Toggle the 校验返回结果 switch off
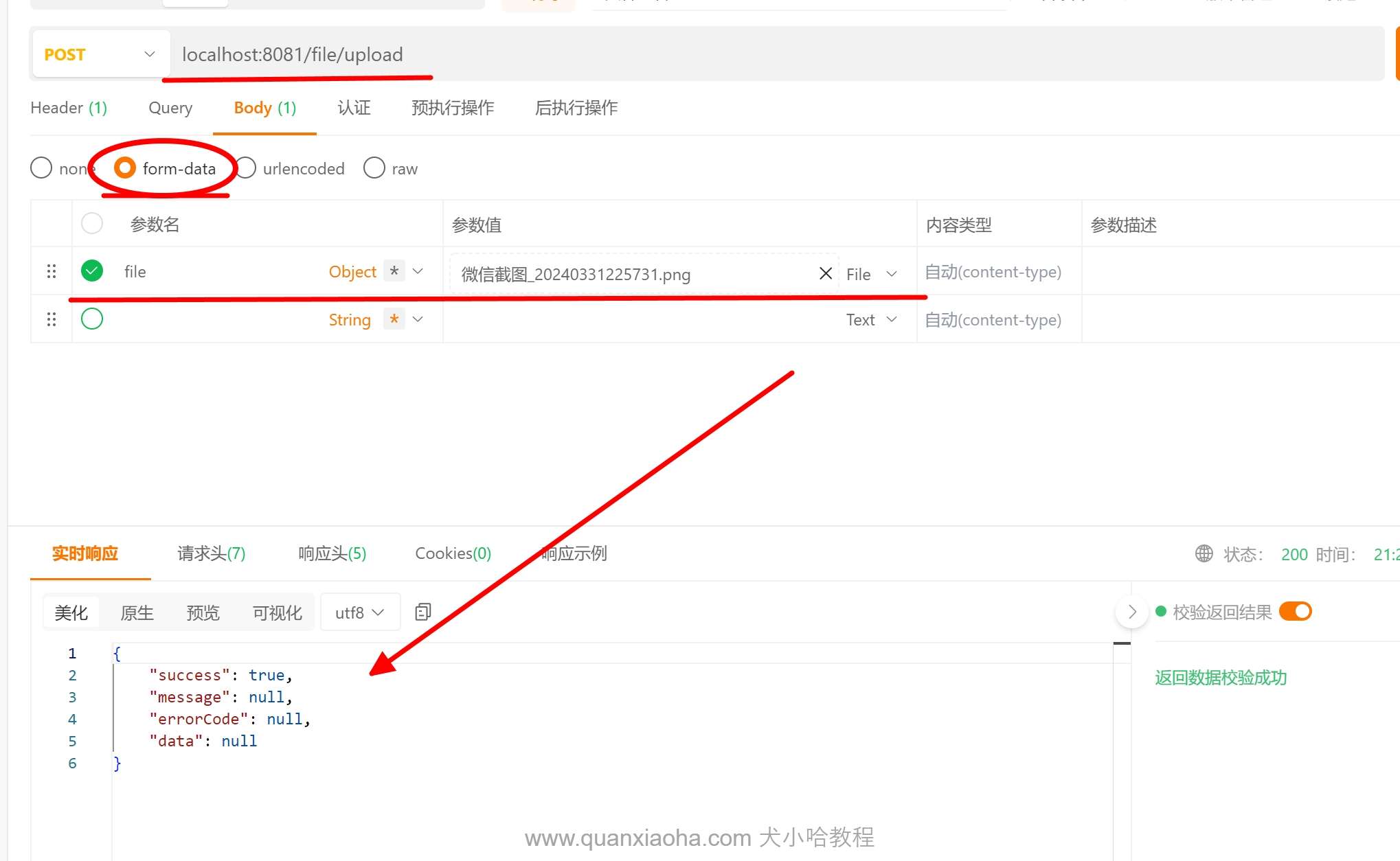 [x=1296, y=611]
